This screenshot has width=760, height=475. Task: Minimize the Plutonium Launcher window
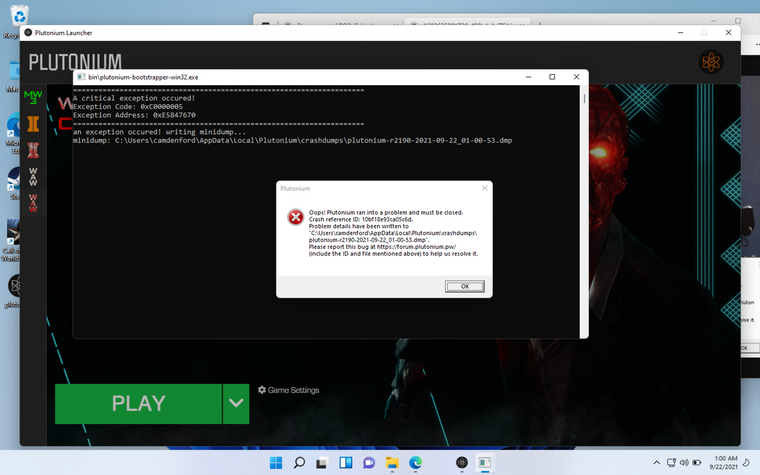[x=681, y=32]
